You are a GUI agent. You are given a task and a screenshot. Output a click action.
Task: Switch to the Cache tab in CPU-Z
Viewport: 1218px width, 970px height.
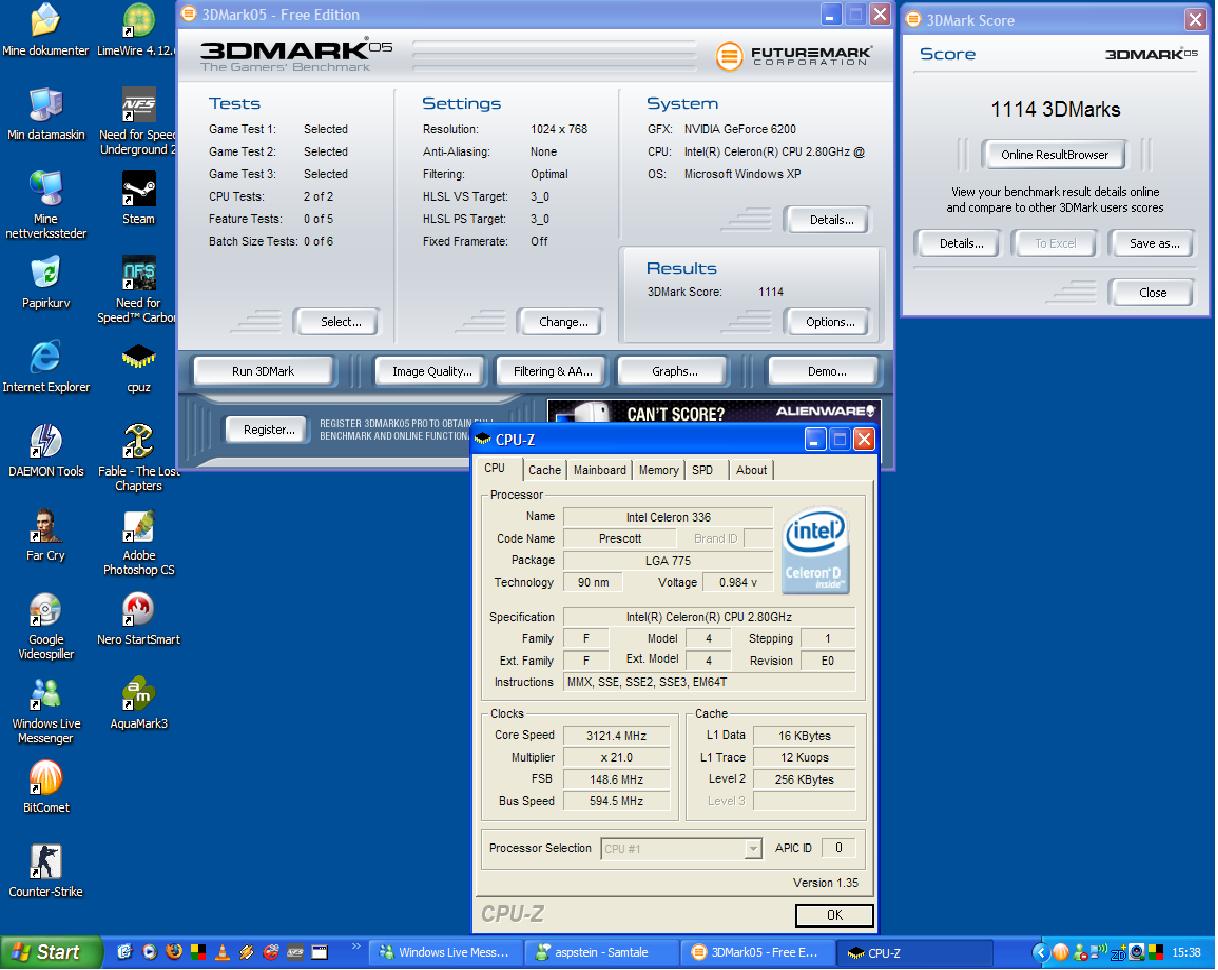(545, 470)
